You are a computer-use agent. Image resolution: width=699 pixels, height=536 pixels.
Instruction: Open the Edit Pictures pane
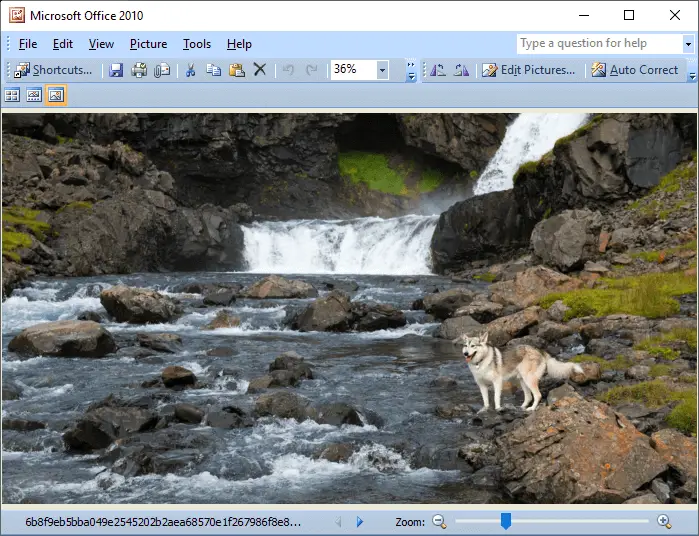pyautogui.click(x=529, y=70)
